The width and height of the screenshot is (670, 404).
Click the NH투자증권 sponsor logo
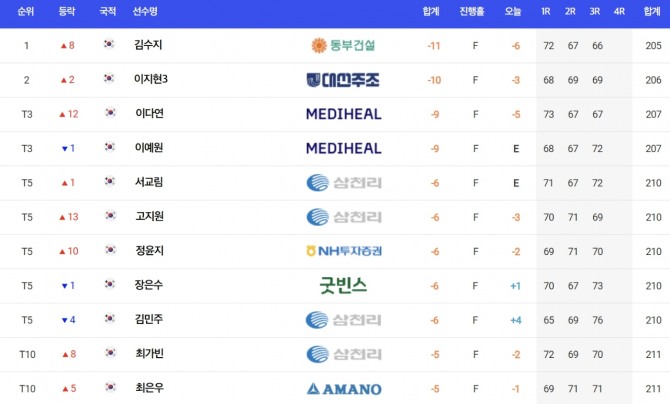pyautogui.click(x=344, y=251)
